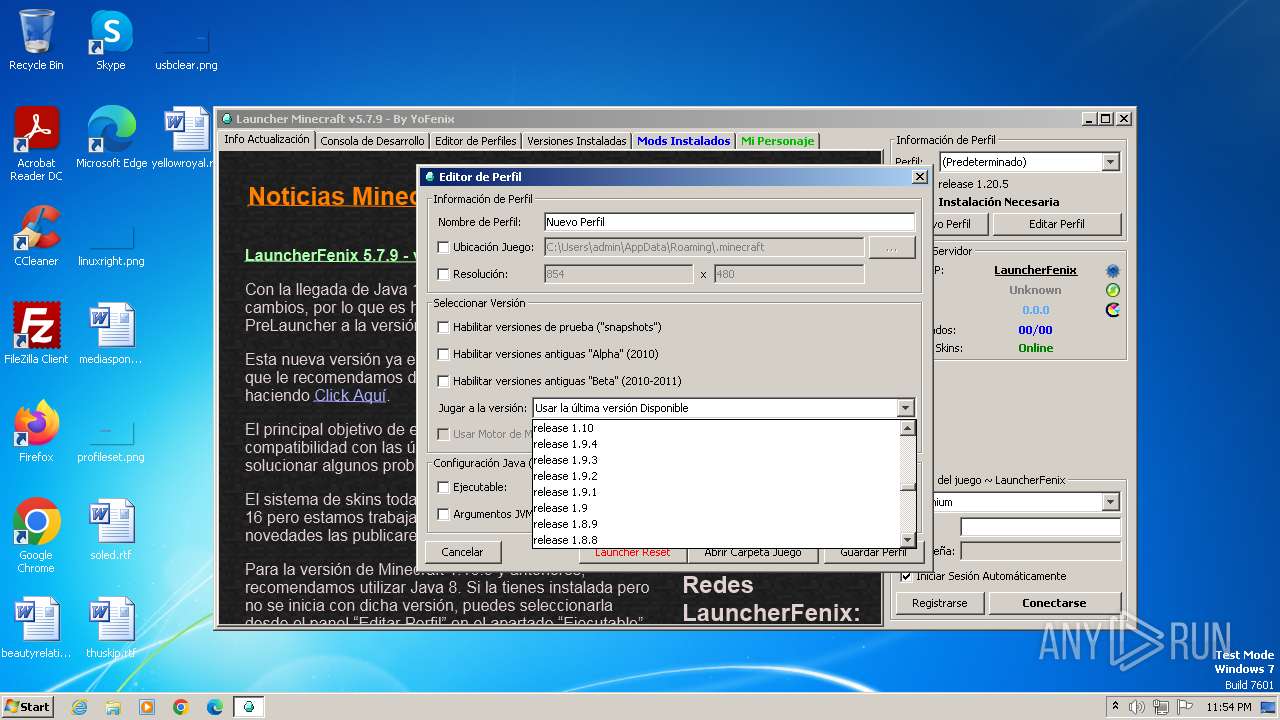Click the blue gear server icon beside LauncherFenix
1280x720 pixels.
tap(1112, 271)
